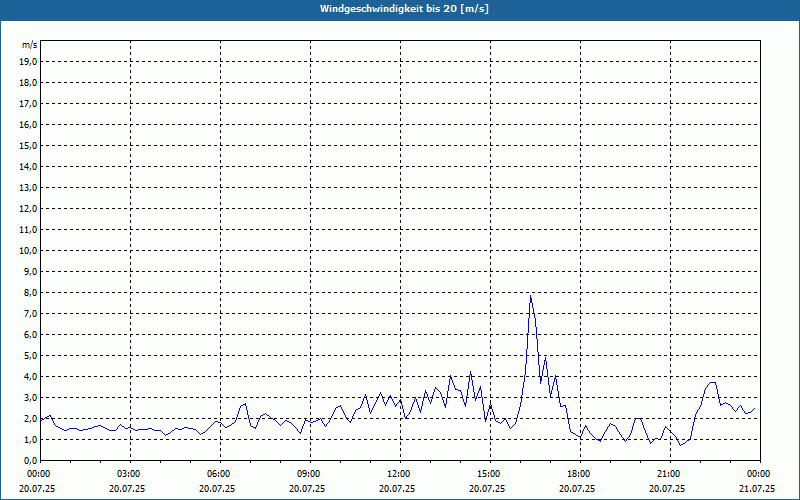
Task: Click the 16,0 y-axis label
Action: (29, 124)
